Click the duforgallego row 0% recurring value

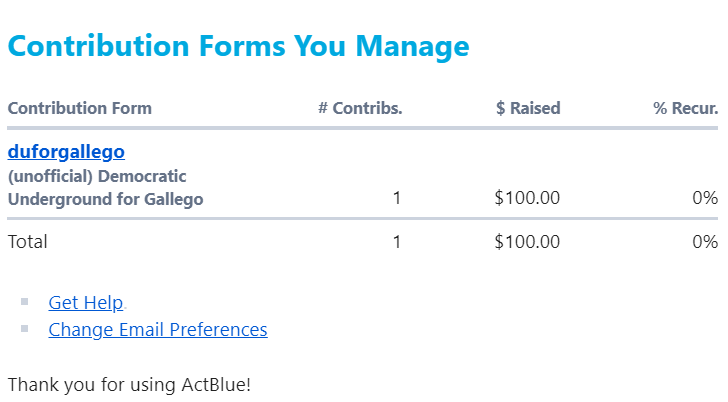click(x=705, y=198)
